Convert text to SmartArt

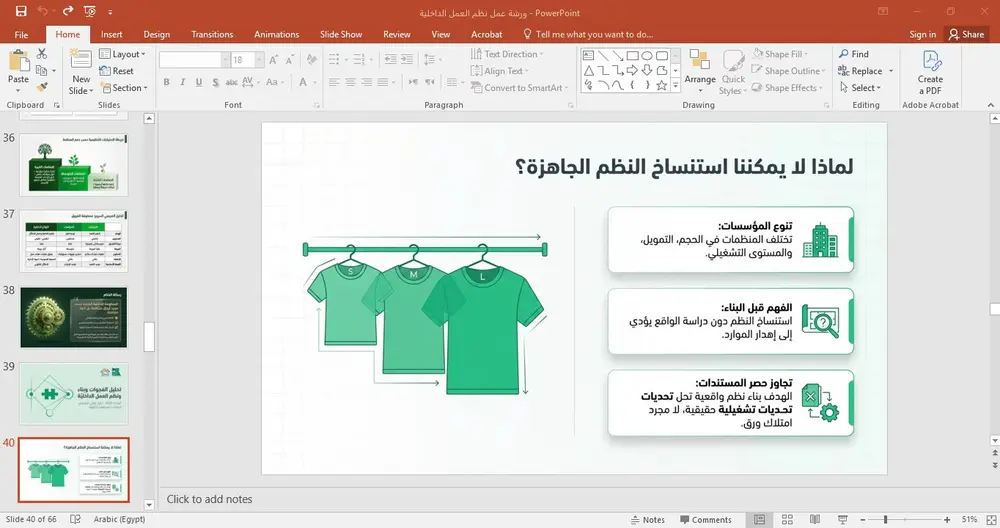pos(519,87)
